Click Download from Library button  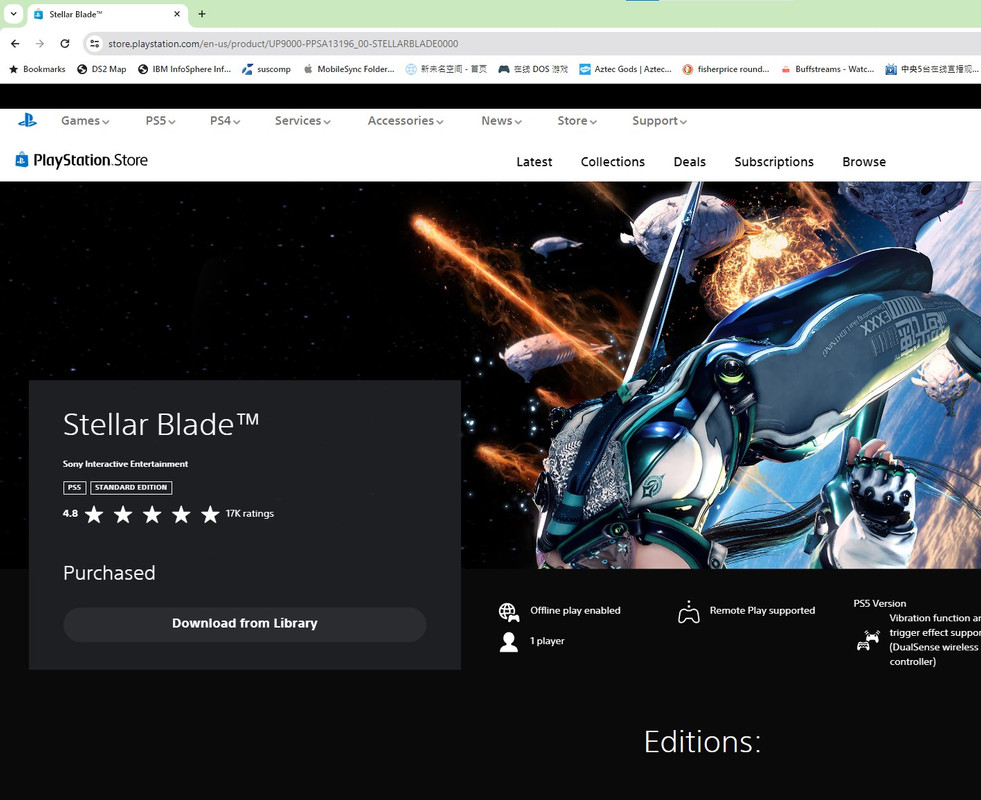coord(245,624)
